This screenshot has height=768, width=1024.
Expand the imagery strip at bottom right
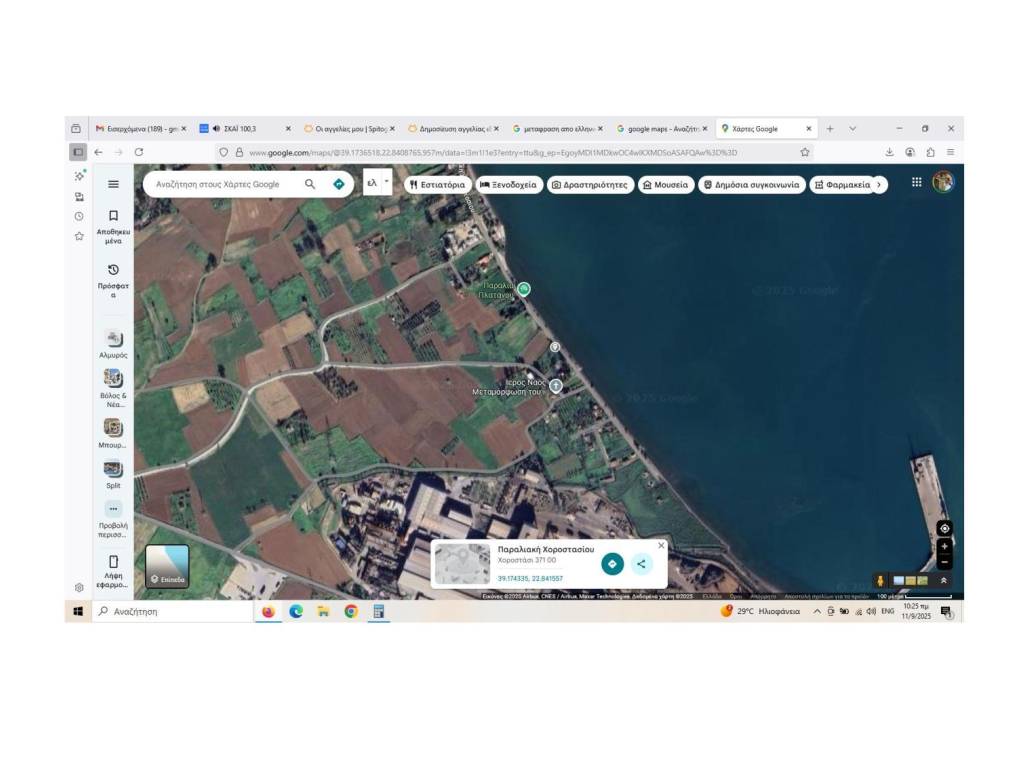[943, 580]
